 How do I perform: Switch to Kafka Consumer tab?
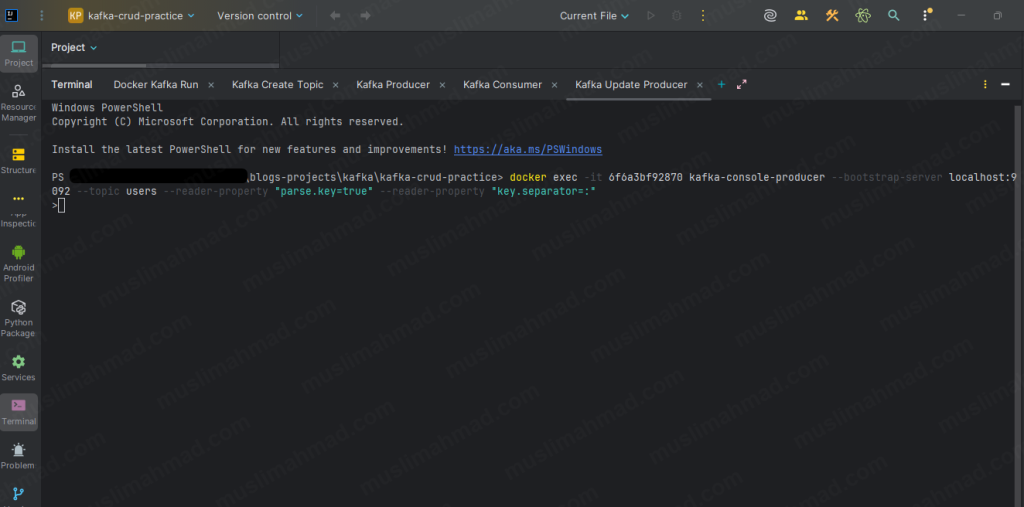[502, 84]
